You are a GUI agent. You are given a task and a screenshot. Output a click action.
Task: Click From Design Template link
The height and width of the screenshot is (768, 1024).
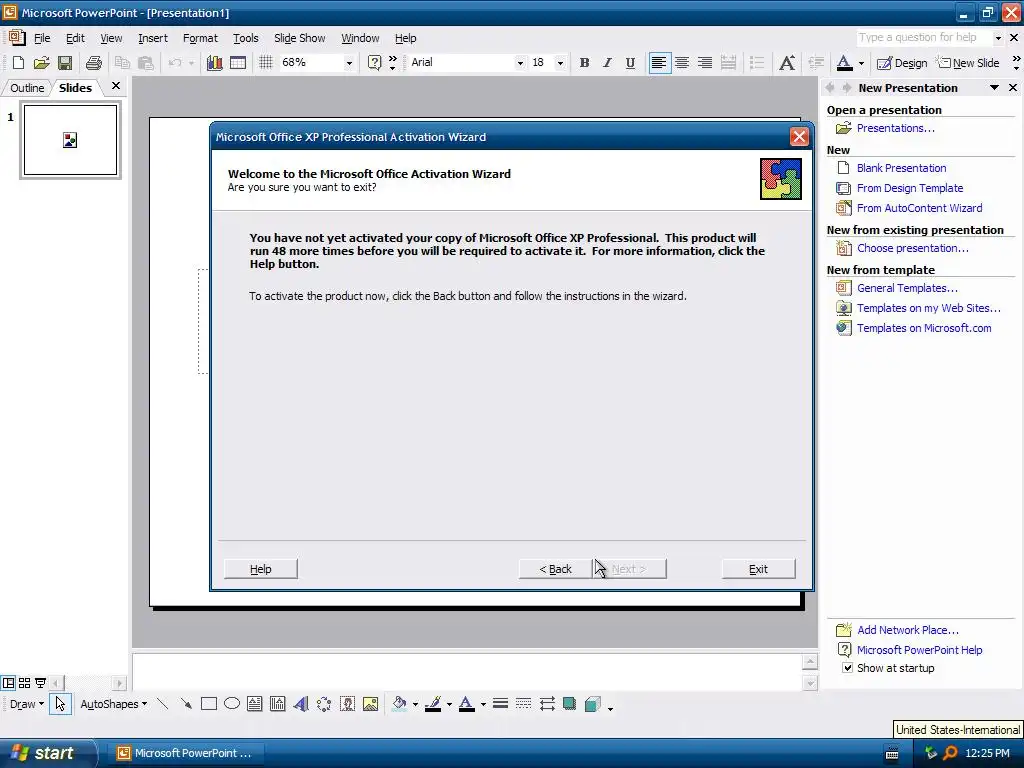pos(910,188)
